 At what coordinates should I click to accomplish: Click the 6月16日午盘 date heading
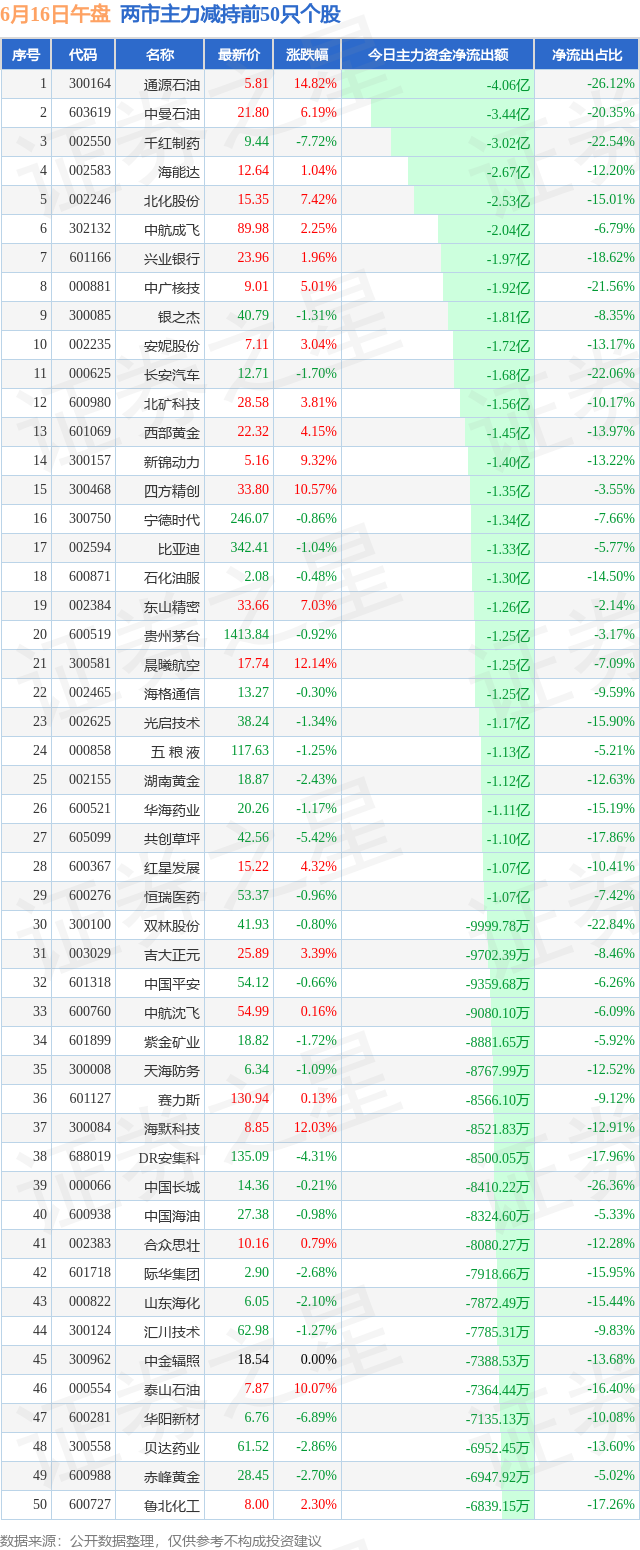55,15
